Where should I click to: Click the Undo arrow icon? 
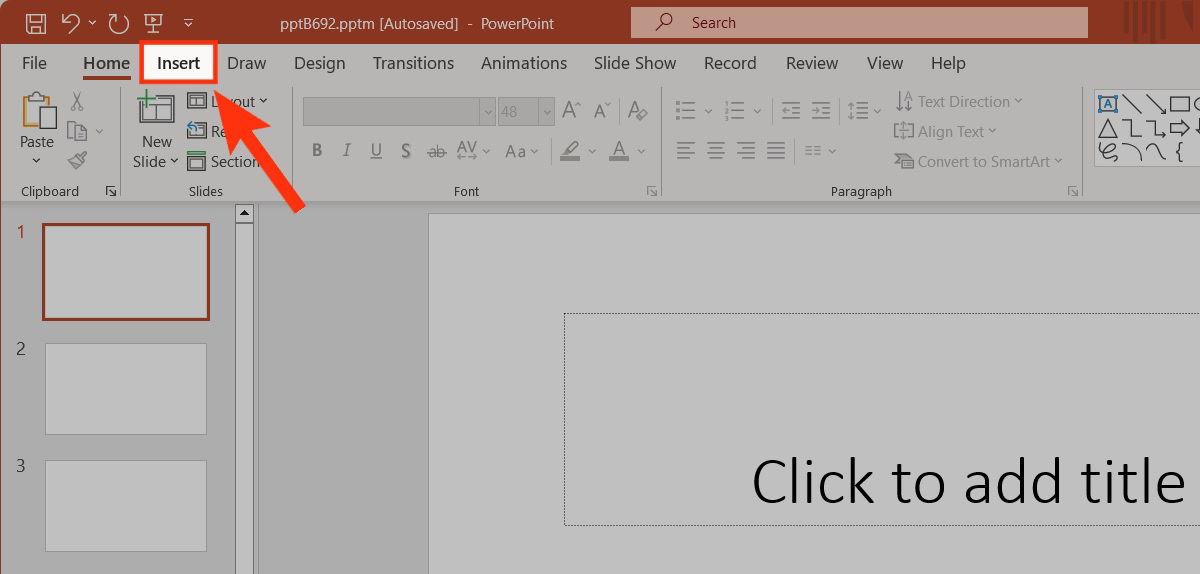pos(70,22)
